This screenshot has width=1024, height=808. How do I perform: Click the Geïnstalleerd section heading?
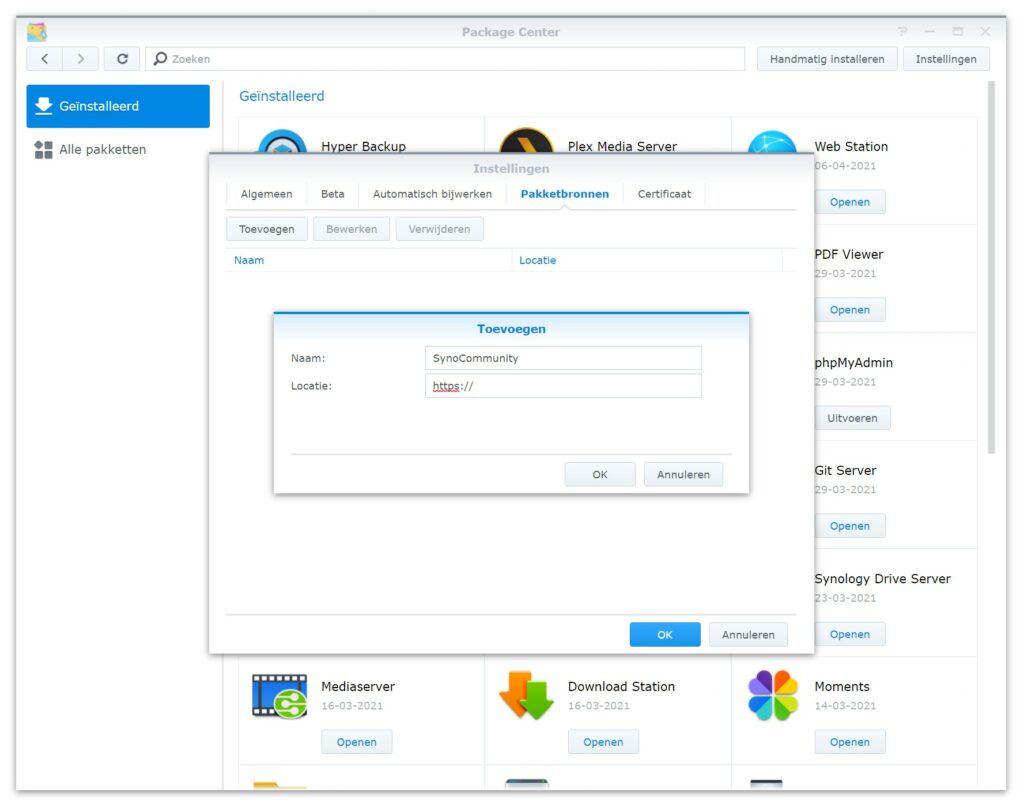[x=281, y=96]
